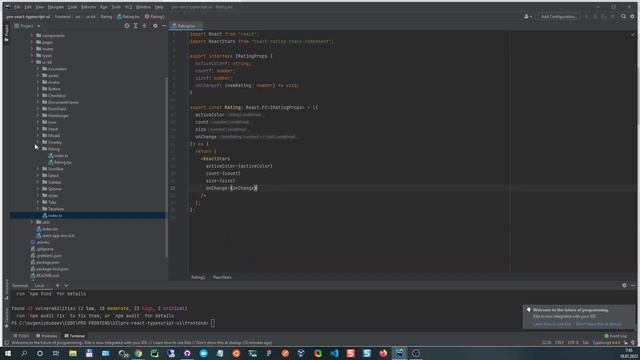This screenshot has height=360, width=640.
Task: Minimize the Terminal panel
Action: [x=633, y=285]
